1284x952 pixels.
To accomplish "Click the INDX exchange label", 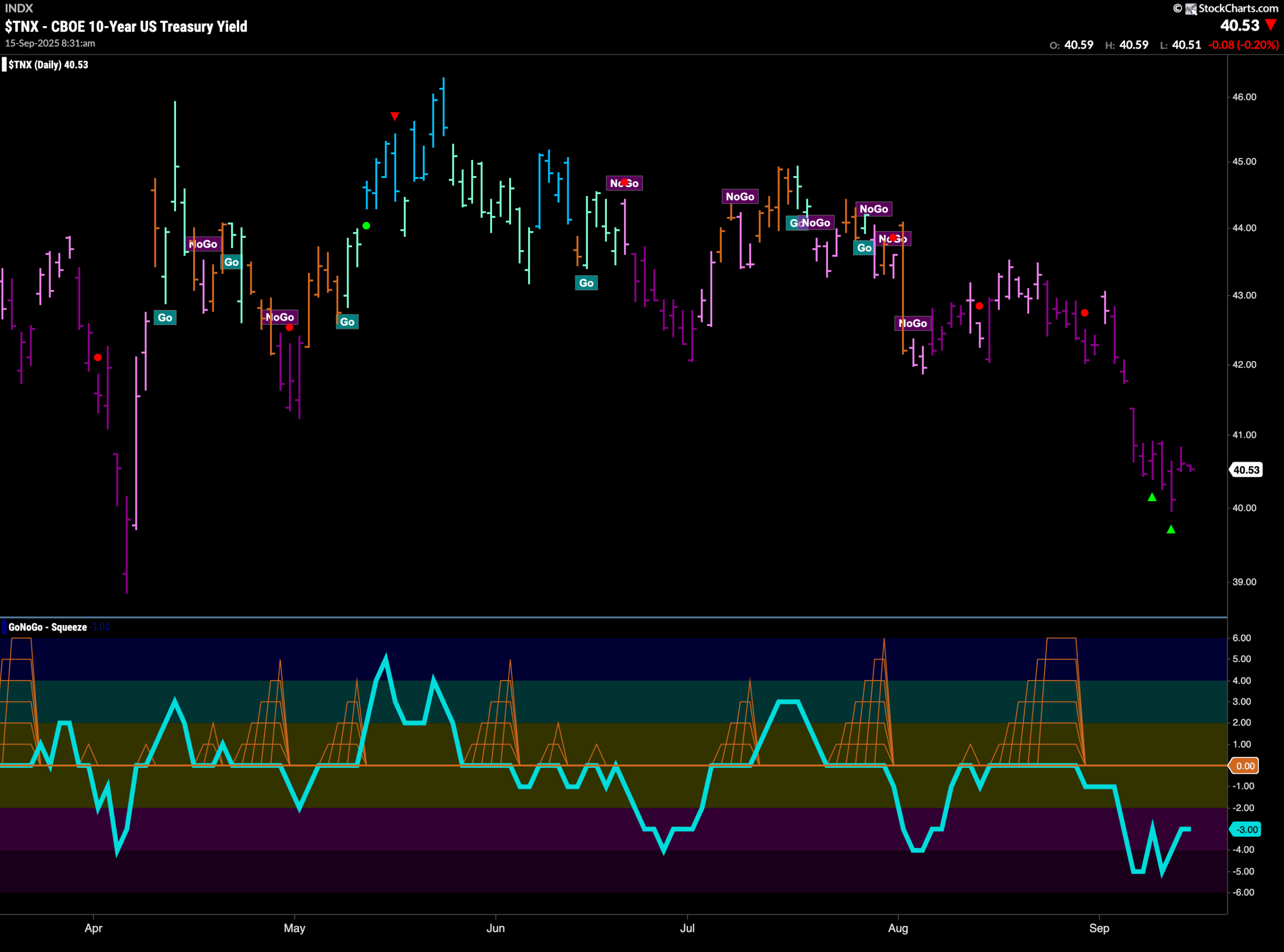I will tap(19, 8).
